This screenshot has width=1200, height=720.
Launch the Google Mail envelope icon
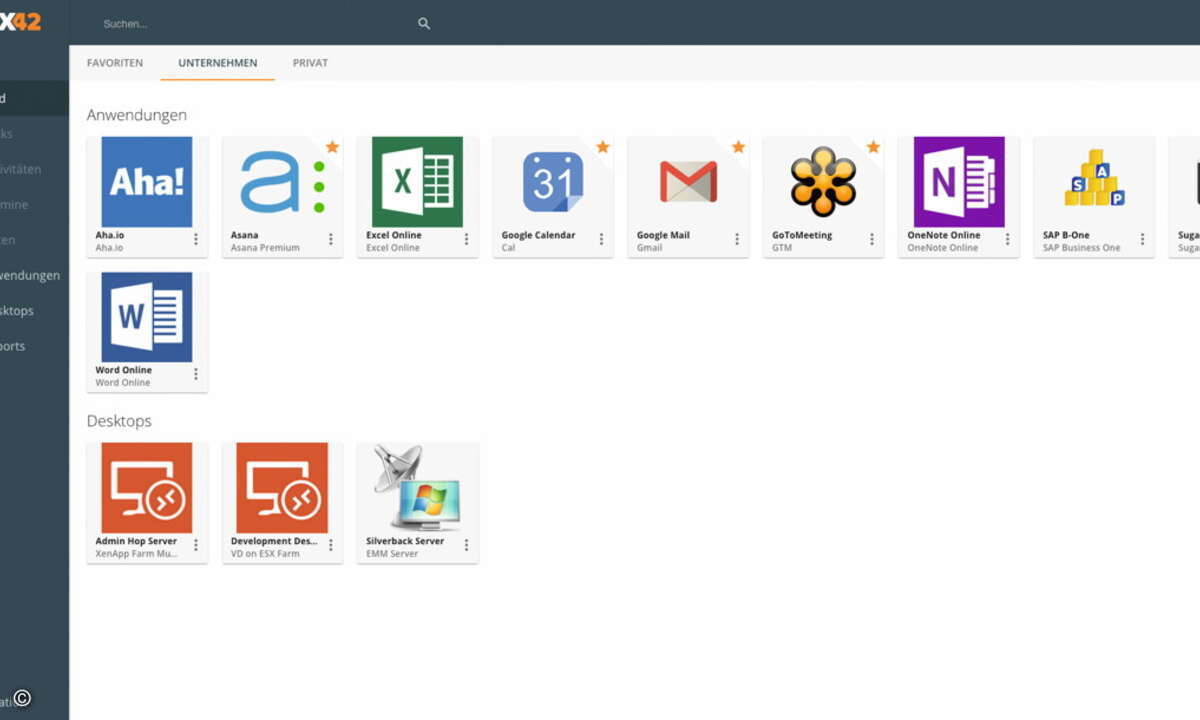[x=688, y=182]
